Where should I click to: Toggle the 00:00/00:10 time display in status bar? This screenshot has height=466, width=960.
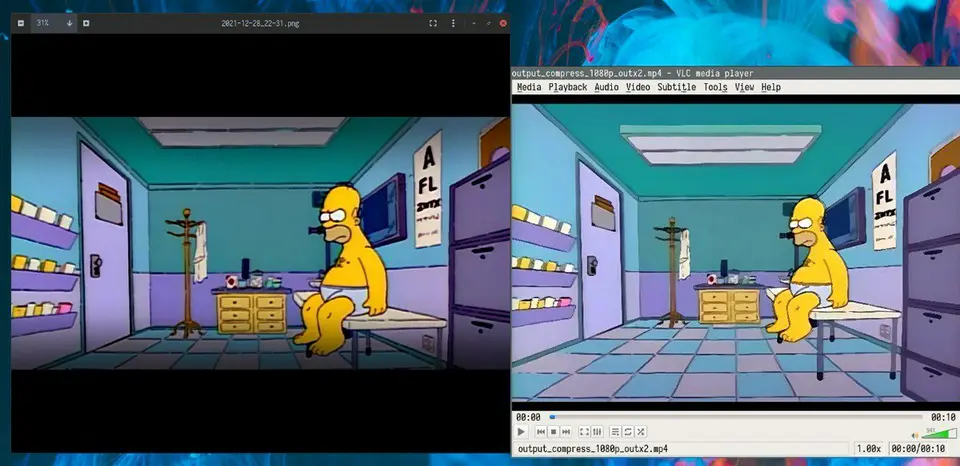pos(920,449)
